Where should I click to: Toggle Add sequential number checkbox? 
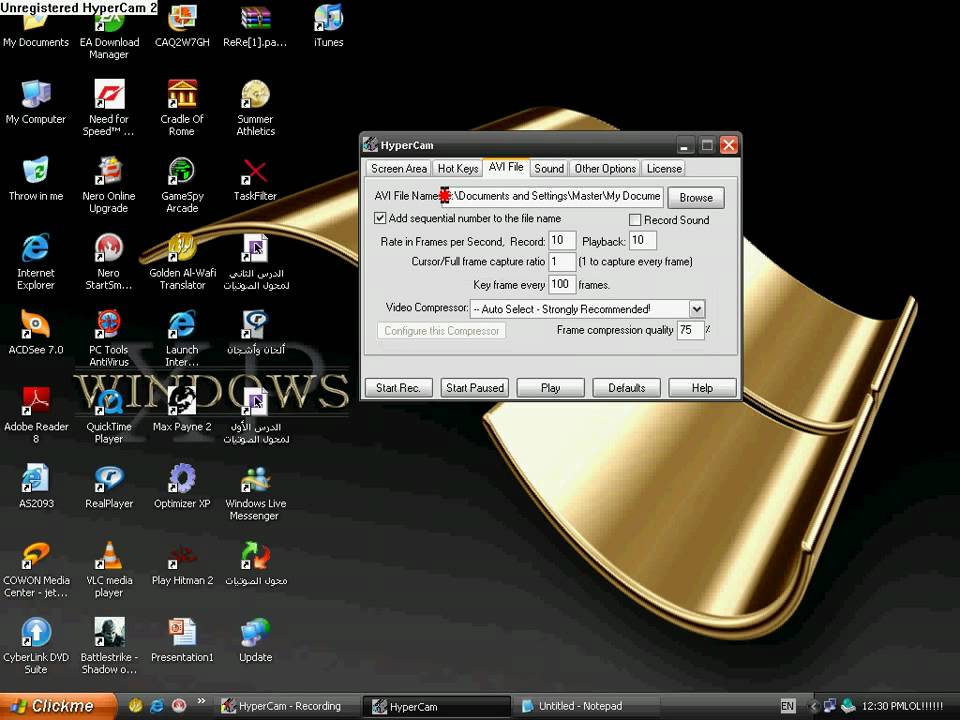[x=380, y=218]
